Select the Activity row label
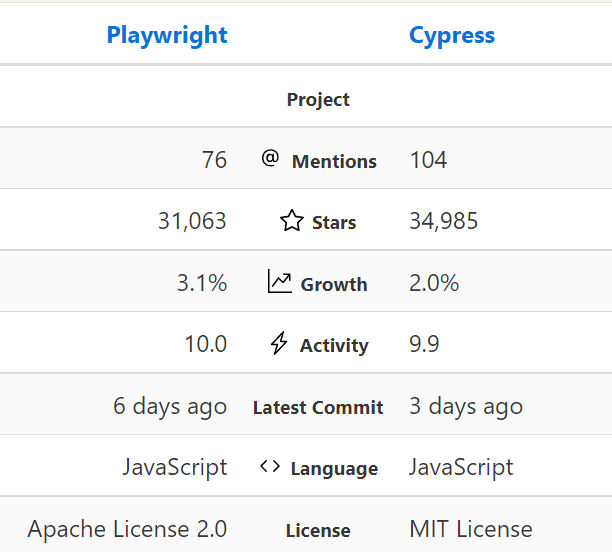 tap(334, 346)
